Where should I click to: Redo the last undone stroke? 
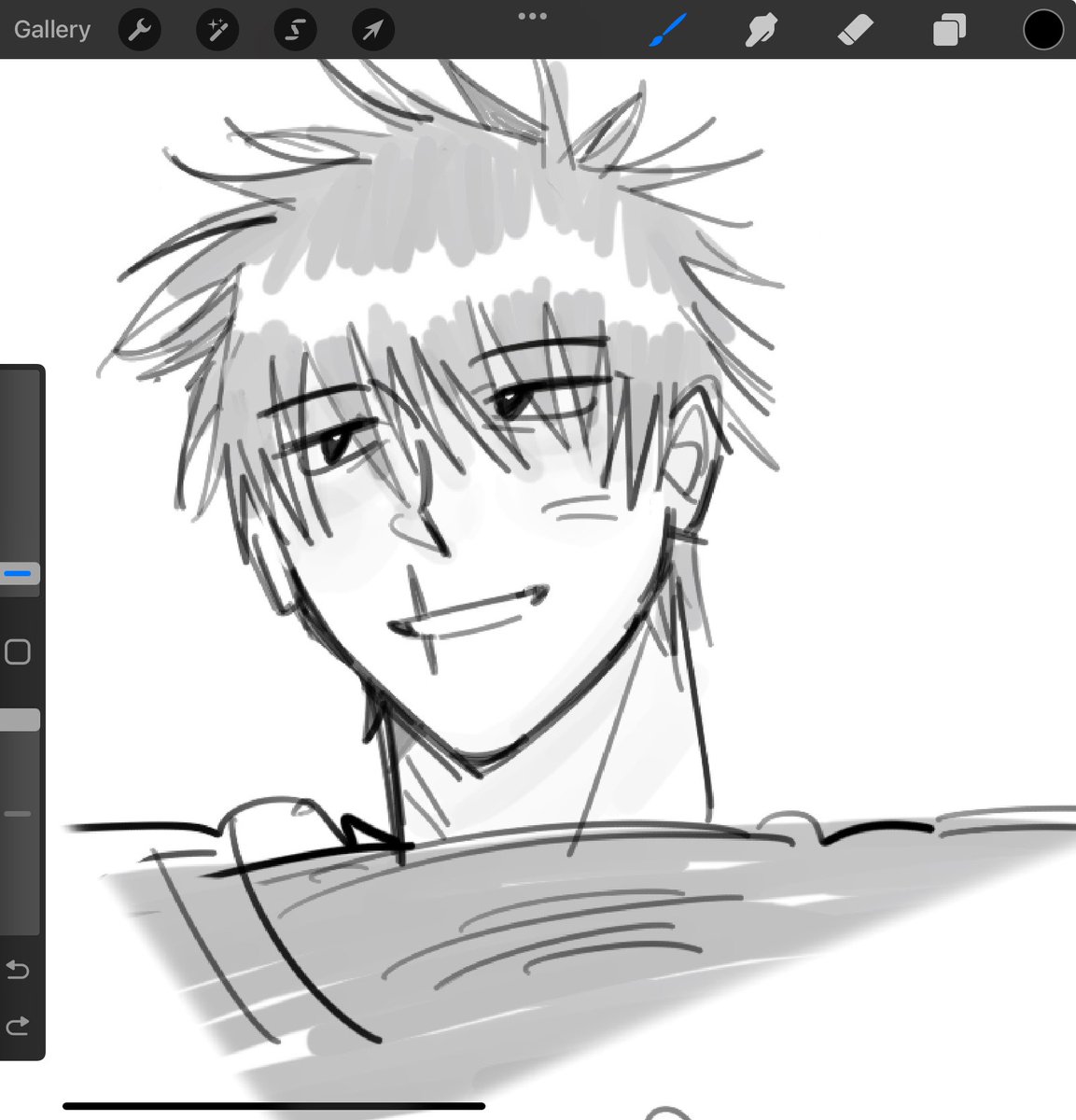[x=18, y=1027]
